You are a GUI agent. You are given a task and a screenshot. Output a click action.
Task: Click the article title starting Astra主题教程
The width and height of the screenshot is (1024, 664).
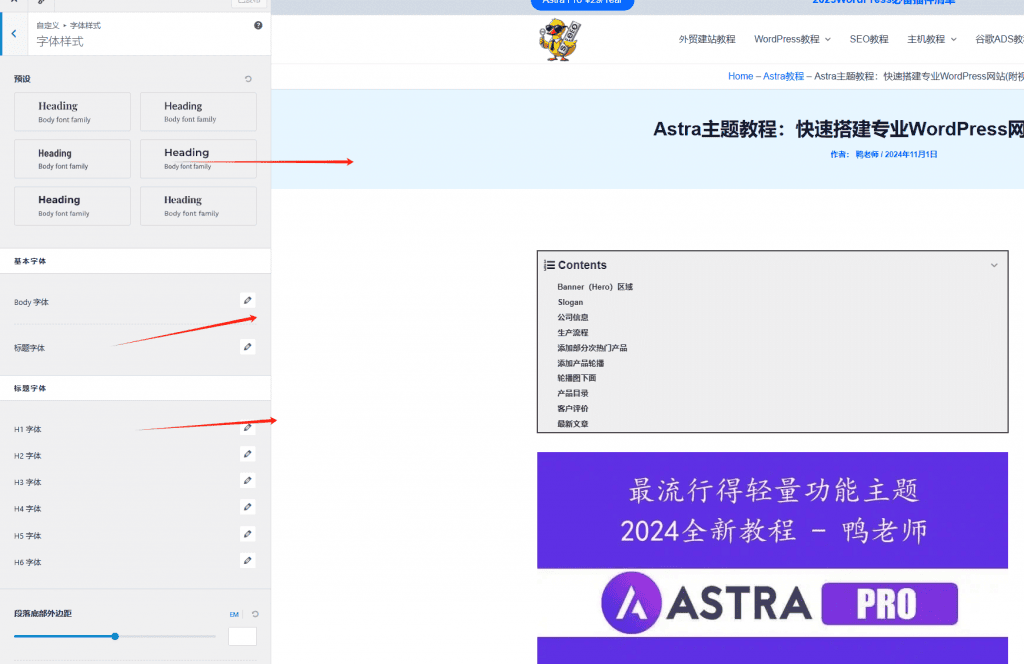(x=839, y=129)
